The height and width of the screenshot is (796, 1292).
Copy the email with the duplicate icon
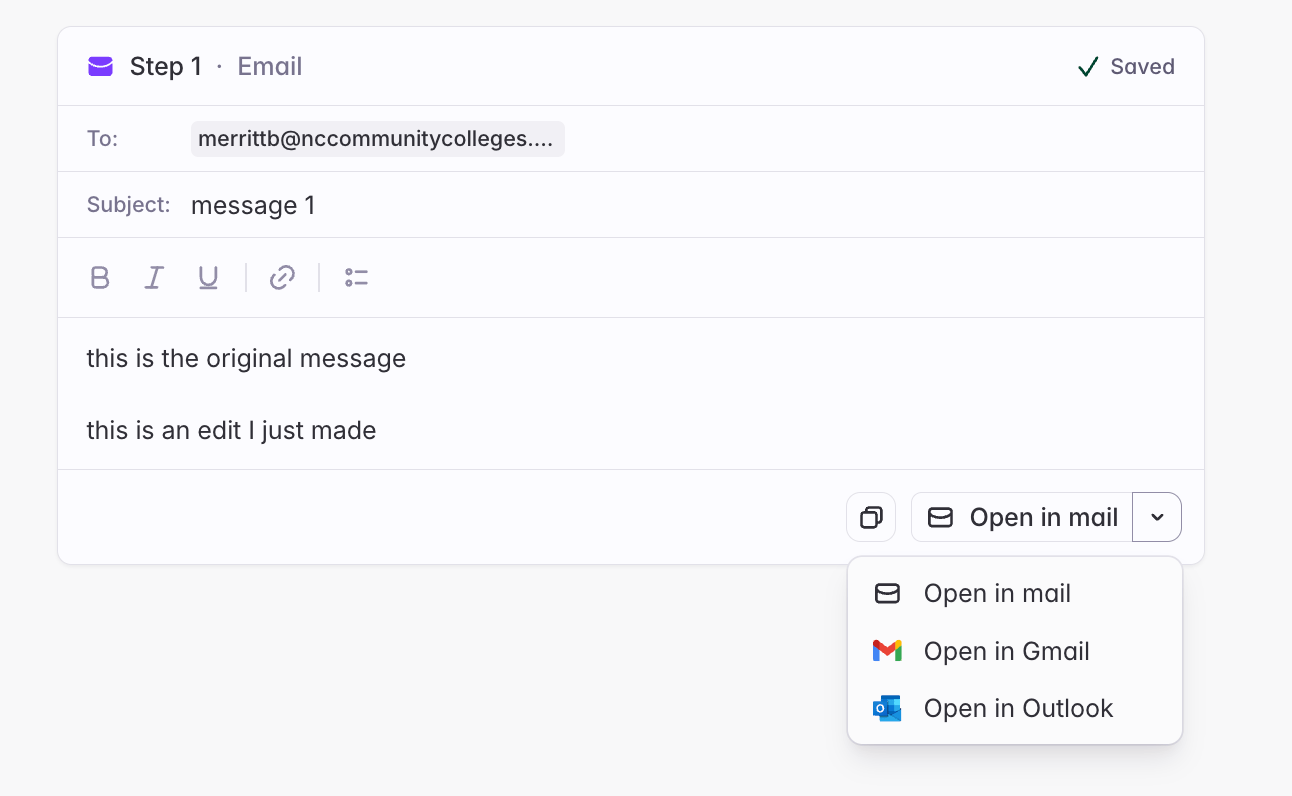871,517
